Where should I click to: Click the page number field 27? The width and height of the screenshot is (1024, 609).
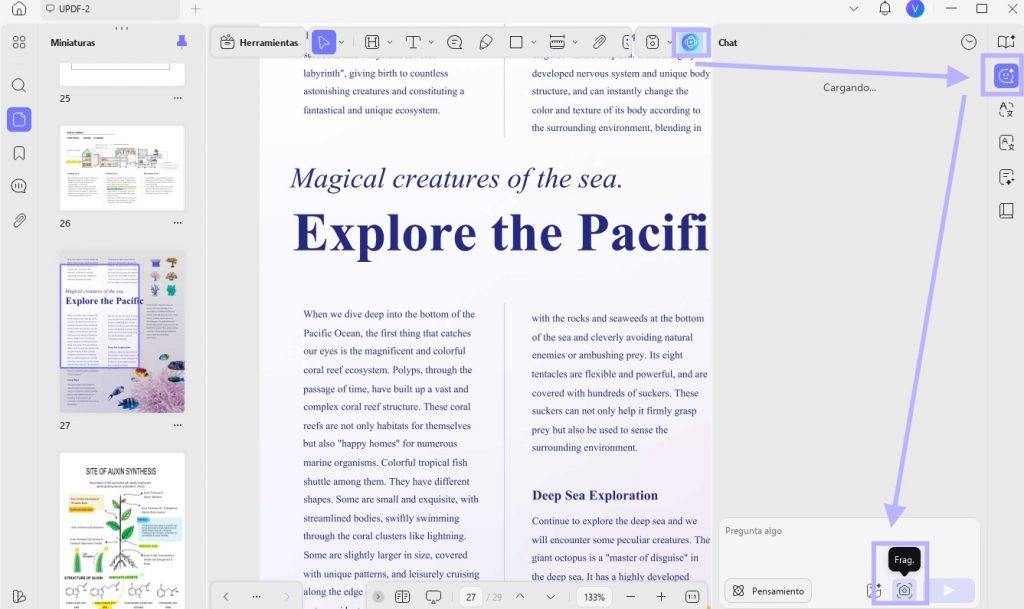coord(471,597)
